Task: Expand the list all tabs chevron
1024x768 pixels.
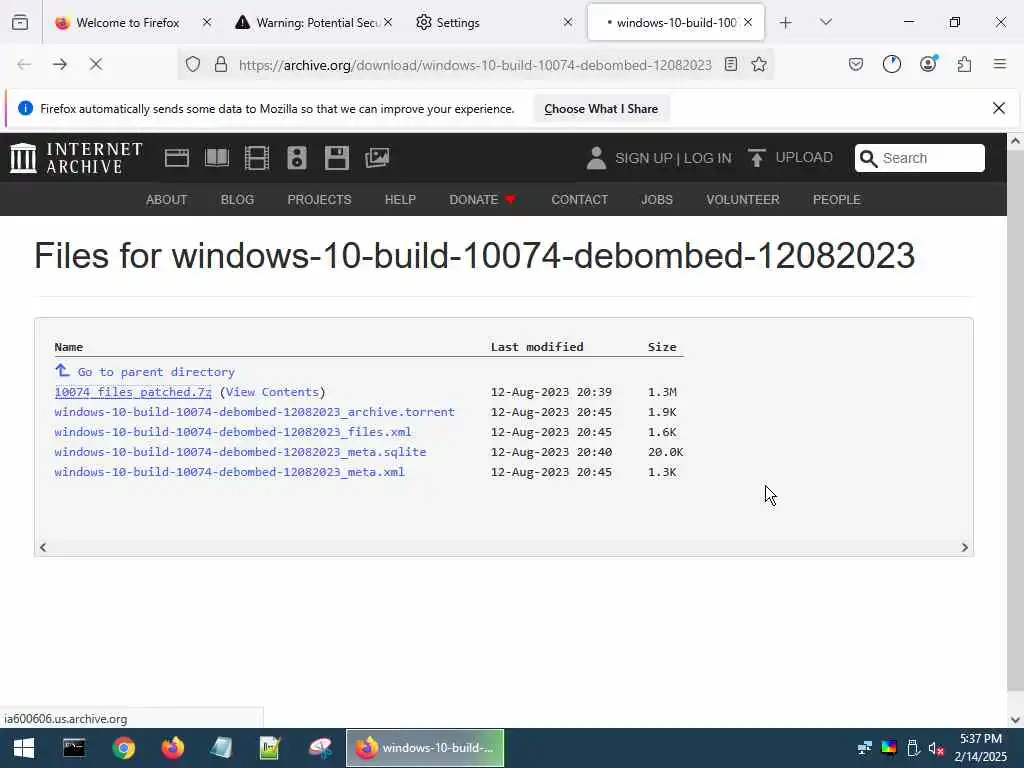Action: click(x=825, y=22)
